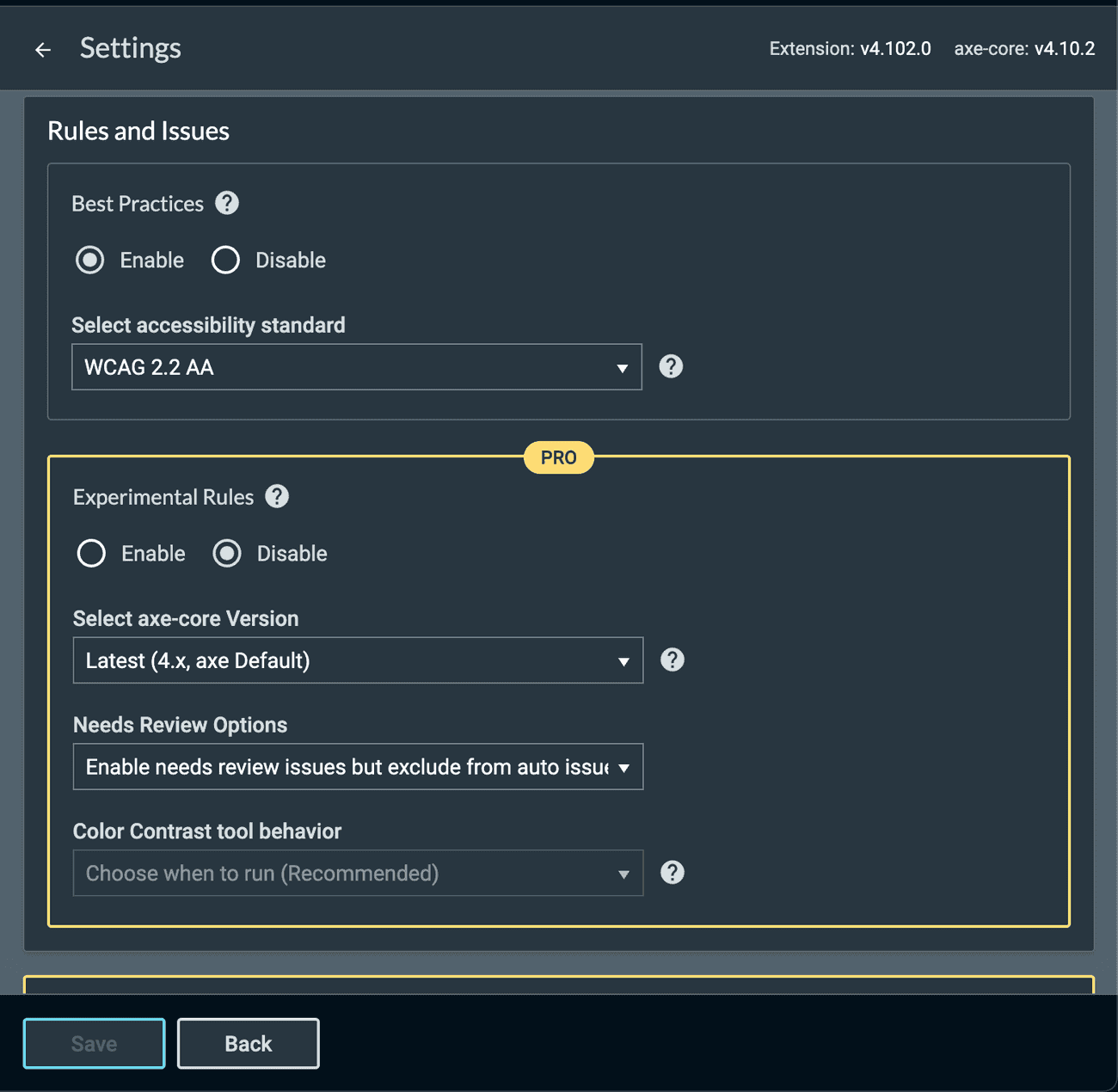Open the Best Practices help tooltip
Screen dimensions: 1118x1092
click(226, 203)
